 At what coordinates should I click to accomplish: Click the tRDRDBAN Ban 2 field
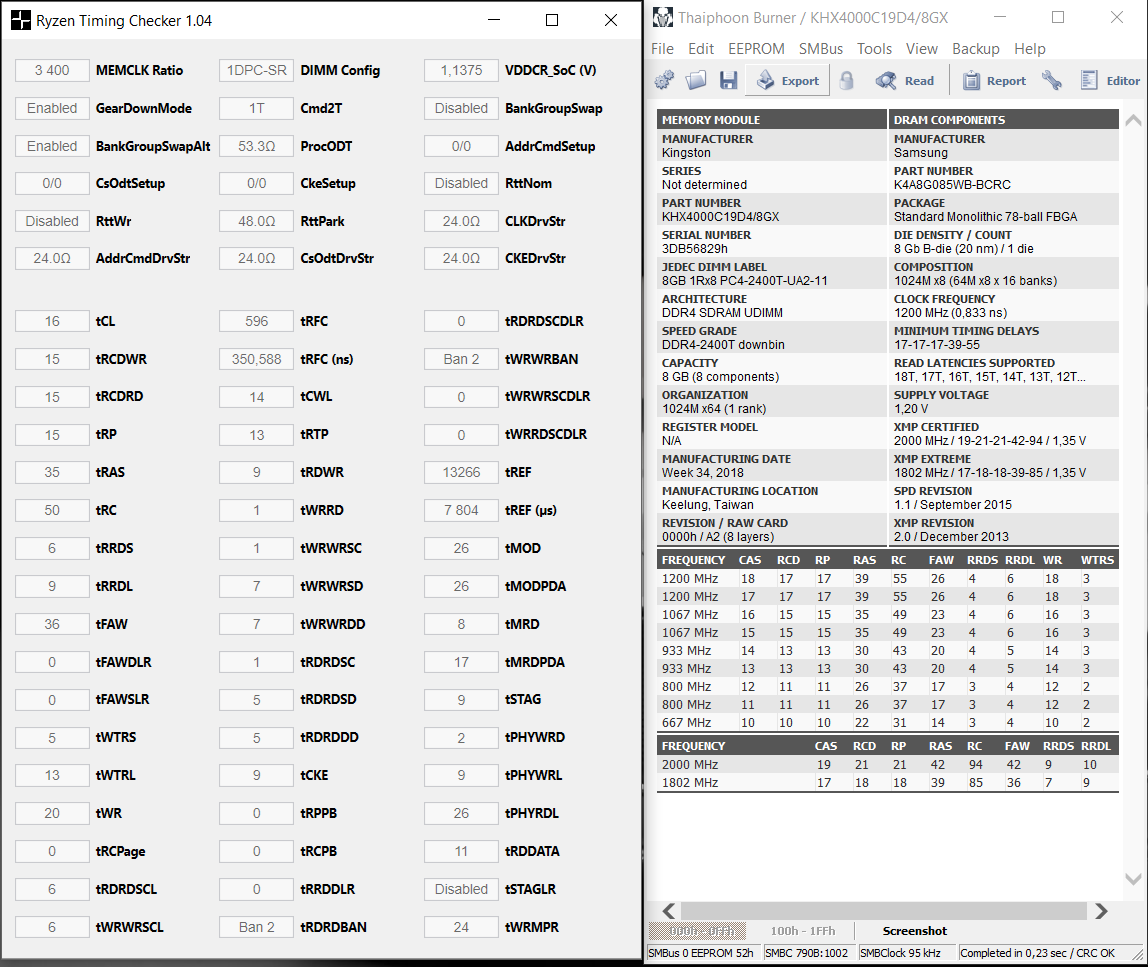(256, 927)
